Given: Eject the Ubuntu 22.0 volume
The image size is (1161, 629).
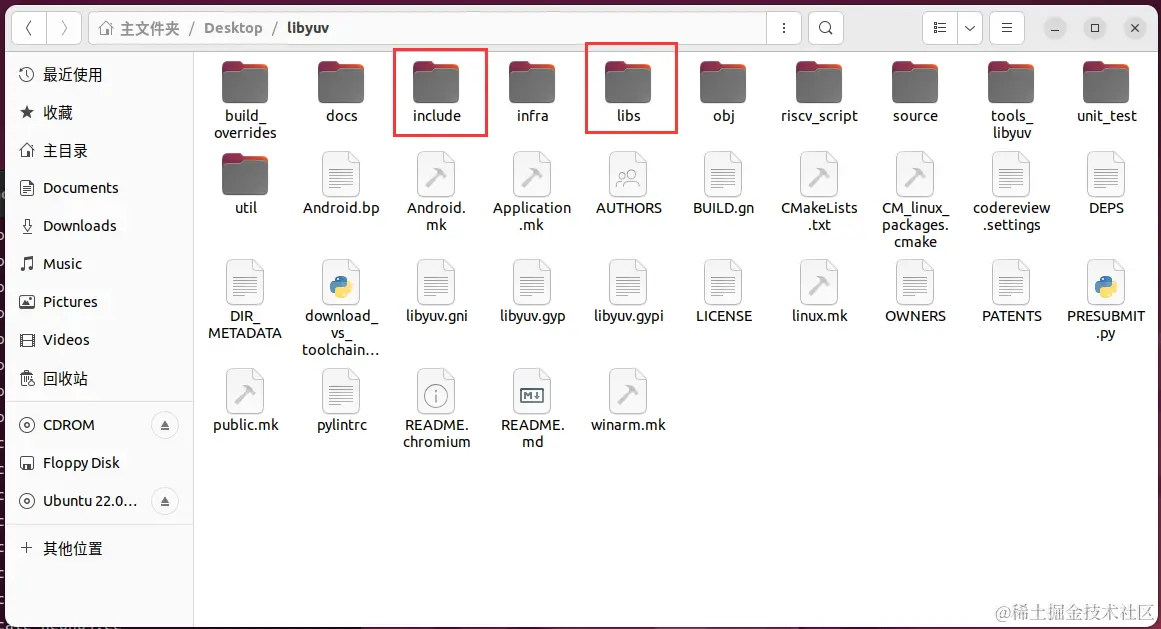Looking at the screenshot, I should click(x=165, y=501).
